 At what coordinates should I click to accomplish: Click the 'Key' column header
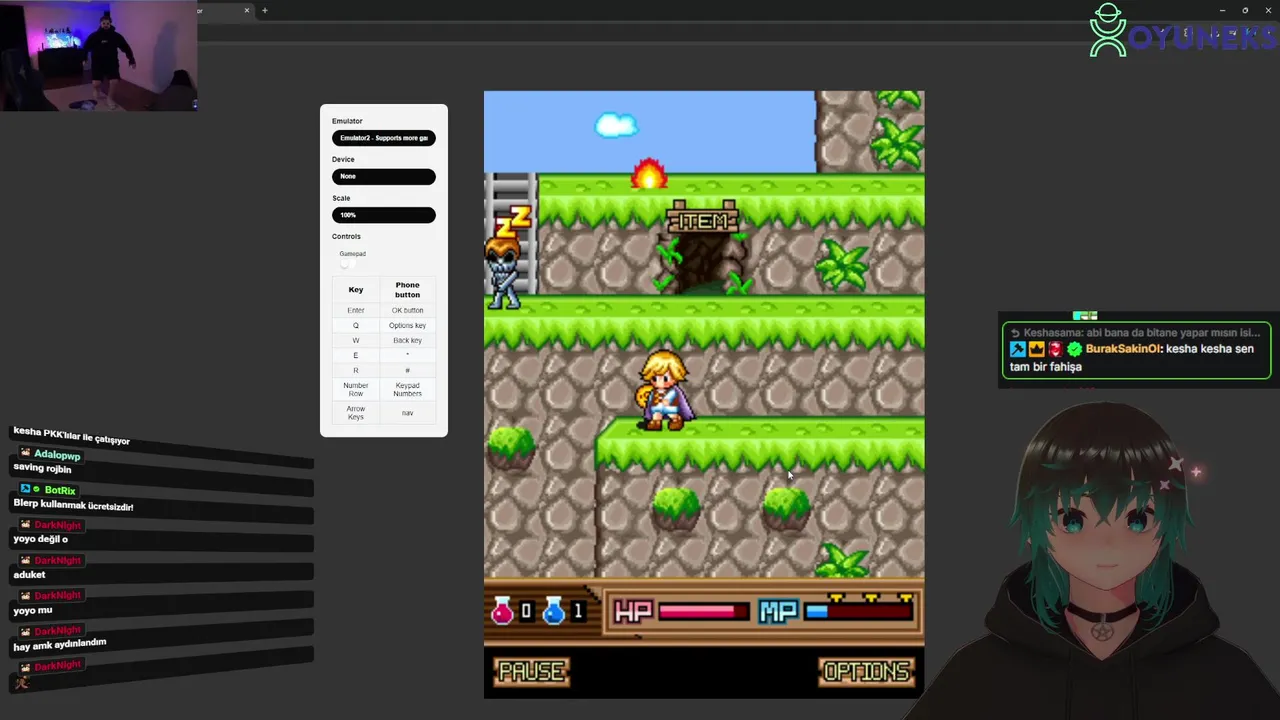pos(356,290)
